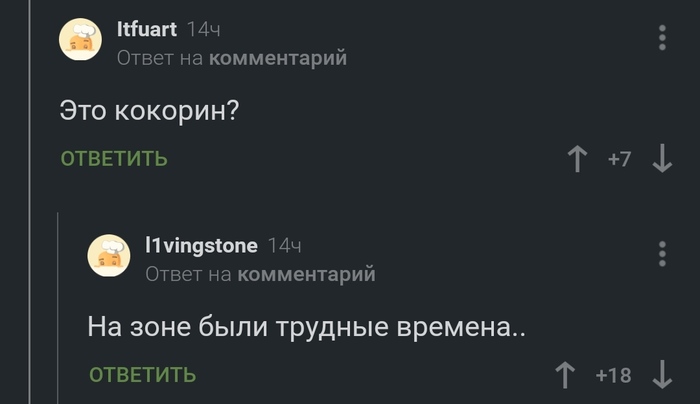Click ОТВЕТИТЬ under Itfuart's comment

tap(114, 159)
